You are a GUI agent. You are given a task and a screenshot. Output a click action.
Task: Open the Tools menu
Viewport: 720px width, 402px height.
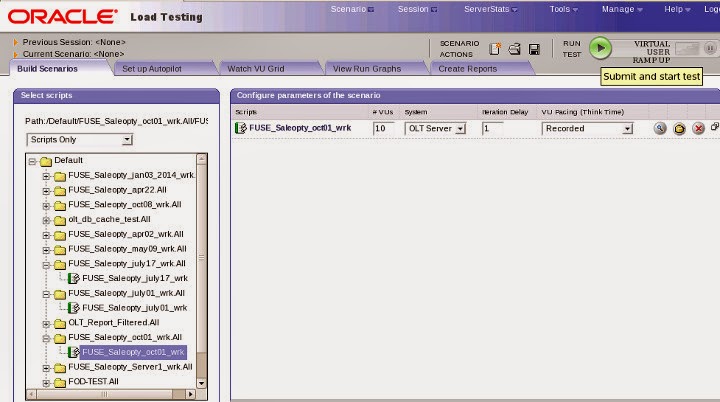(563, 9)
